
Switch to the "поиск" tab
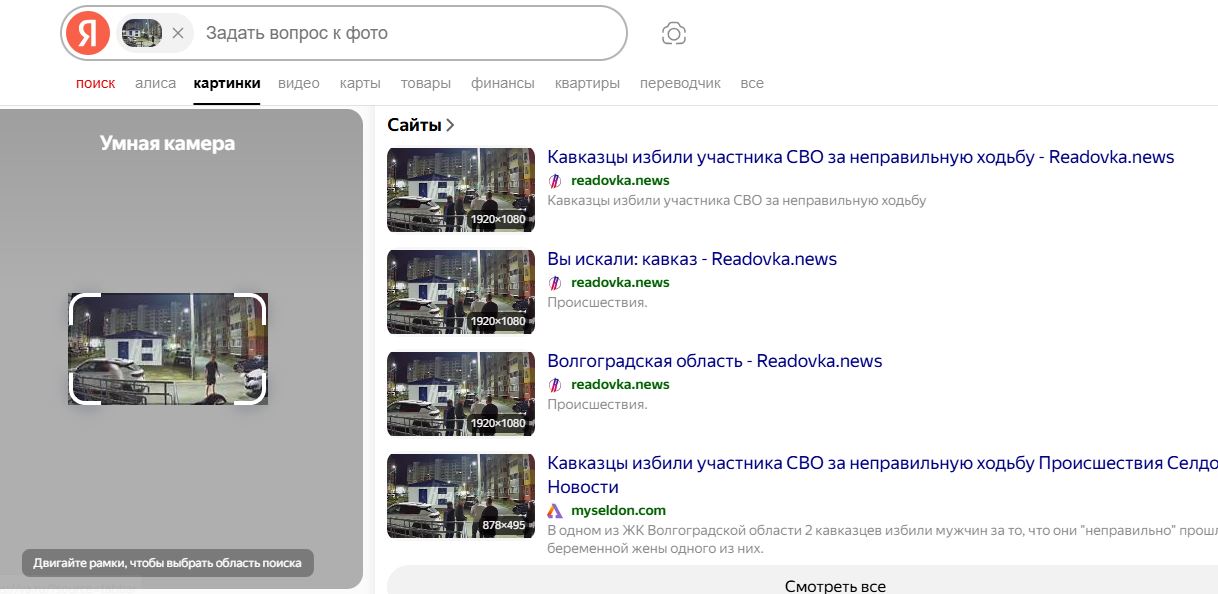coord(96,83)
